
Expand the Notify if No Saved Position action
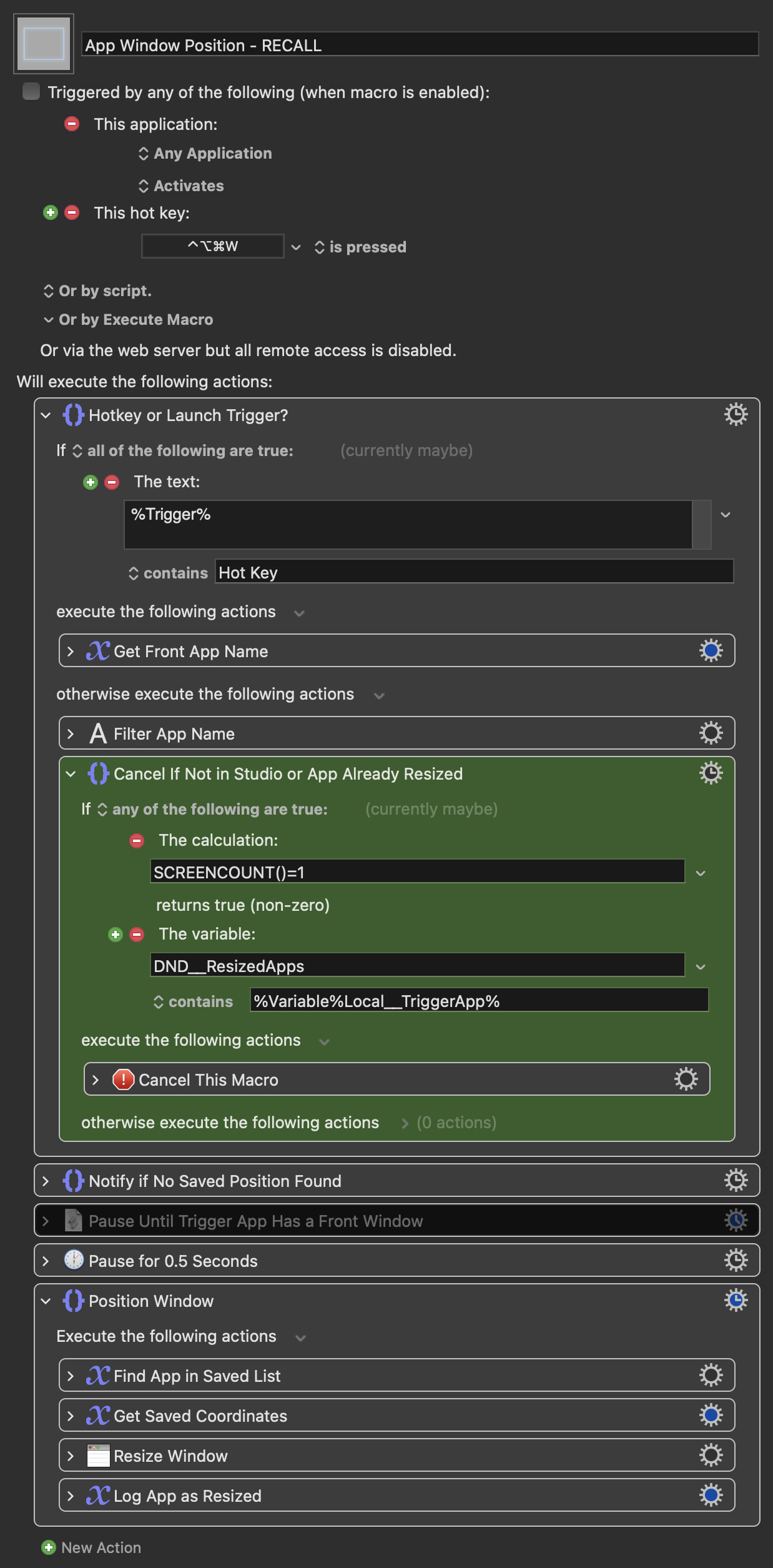point(46,1181)
